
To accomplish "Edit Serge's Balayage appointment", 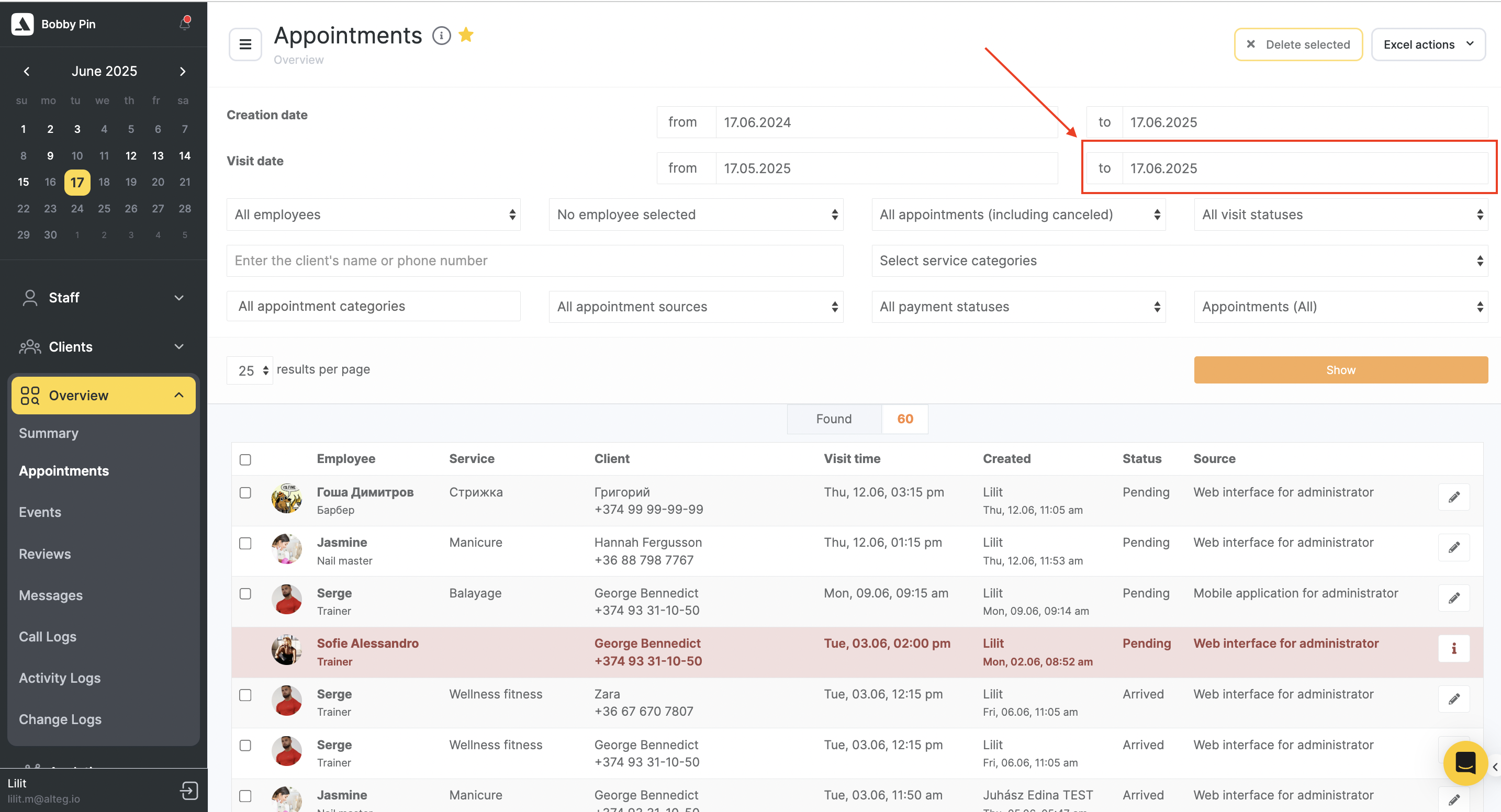I will tap(1454, 598).
